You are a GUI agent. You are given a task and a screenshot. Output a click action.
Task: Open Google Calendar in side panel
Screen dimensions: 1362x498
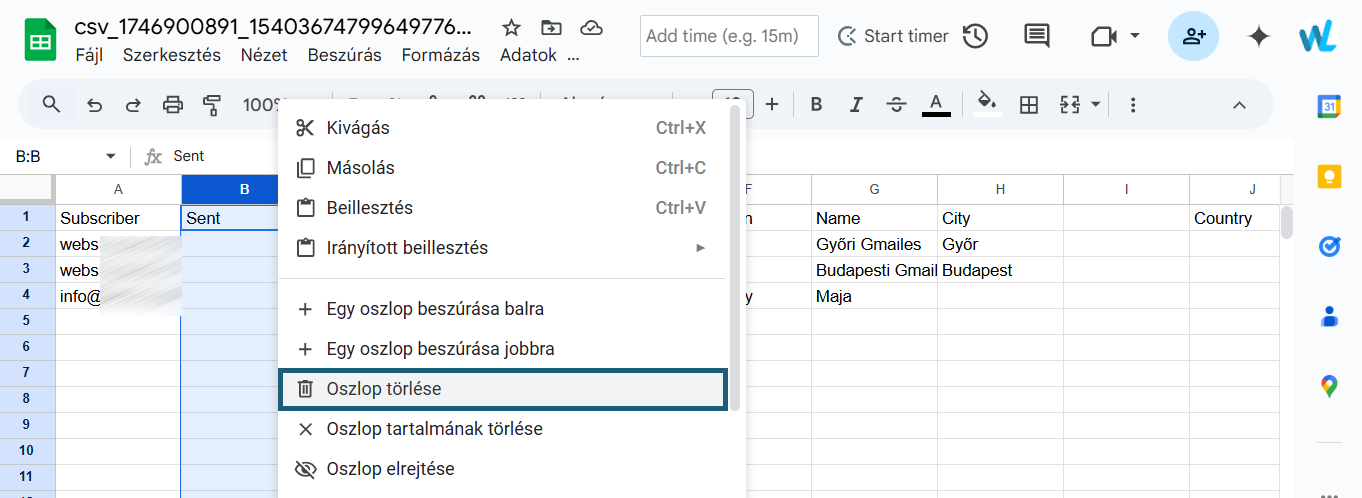[x=1328, y=107]
